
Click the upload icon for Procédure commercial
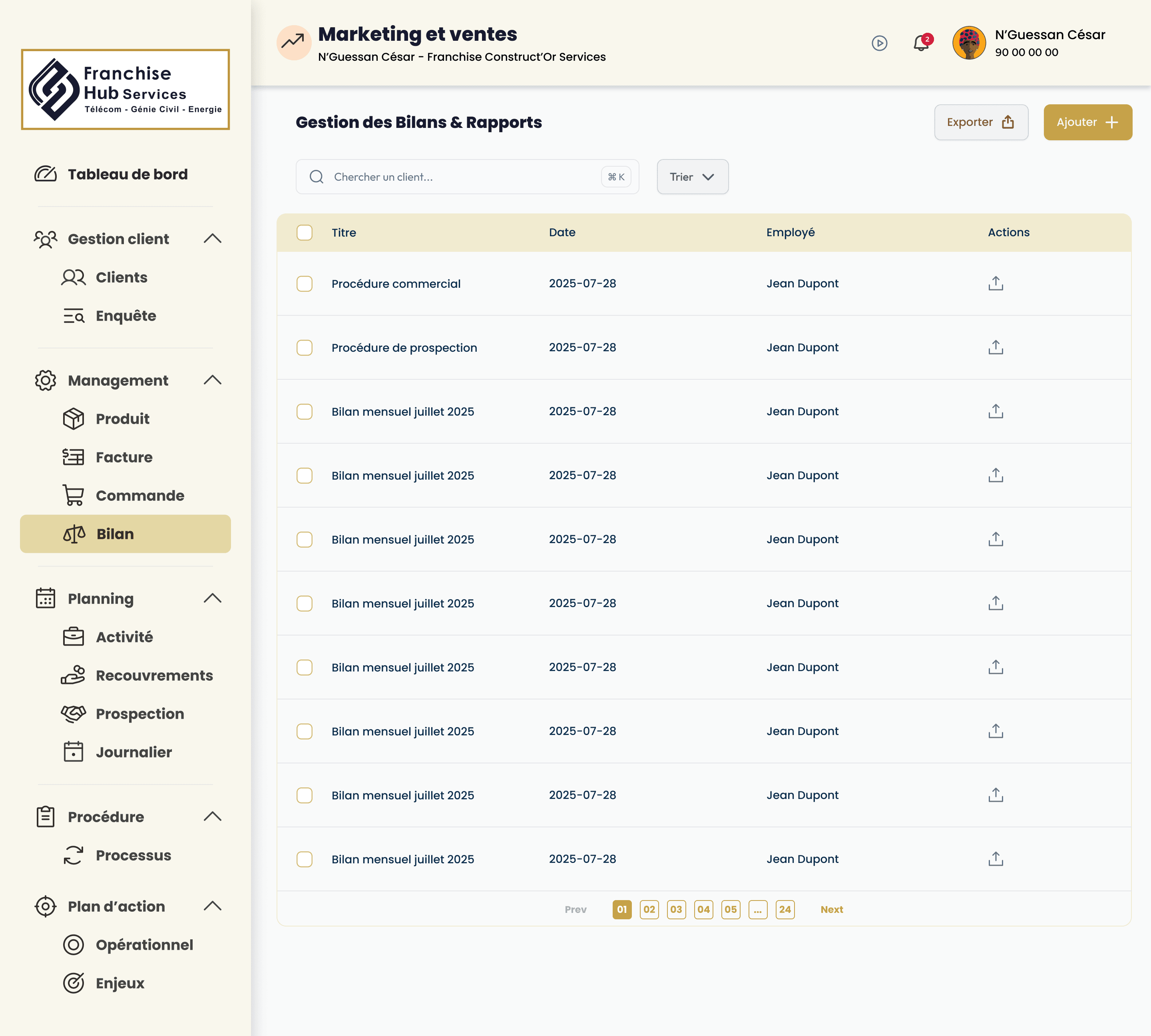click(996, 283)
